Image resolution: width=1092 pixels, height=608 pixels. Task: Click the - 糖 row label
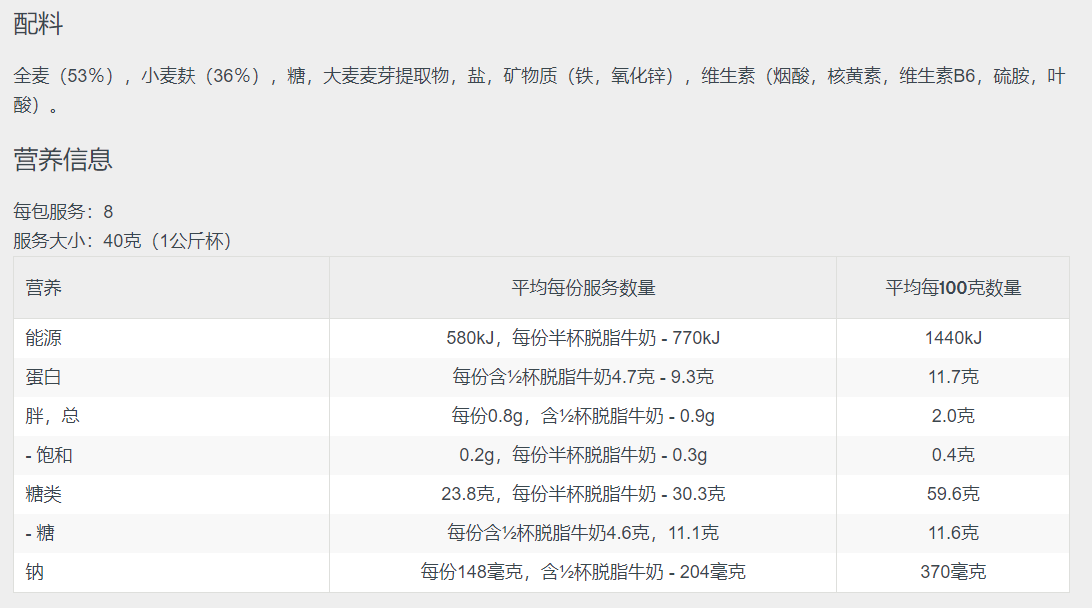[x=40, y=533]
